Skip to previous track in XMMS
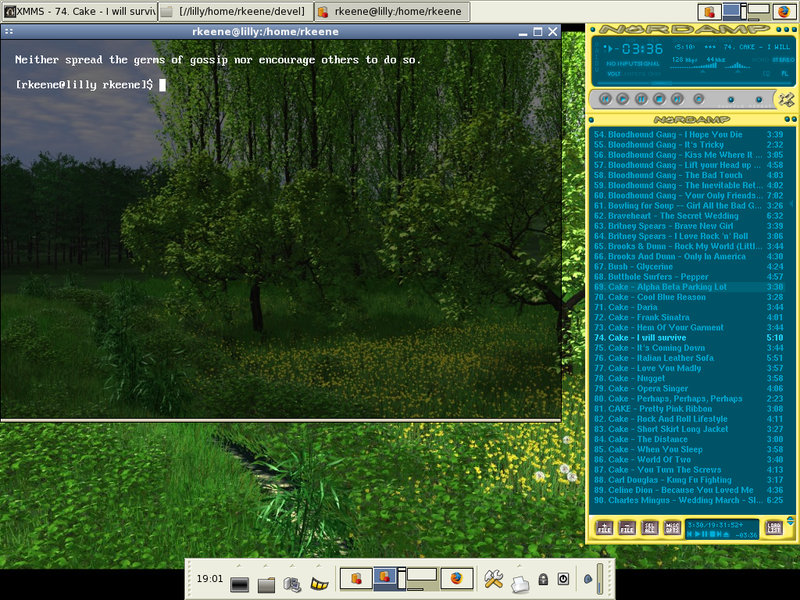The image size is (800, 600). click(x=605, y=99)
